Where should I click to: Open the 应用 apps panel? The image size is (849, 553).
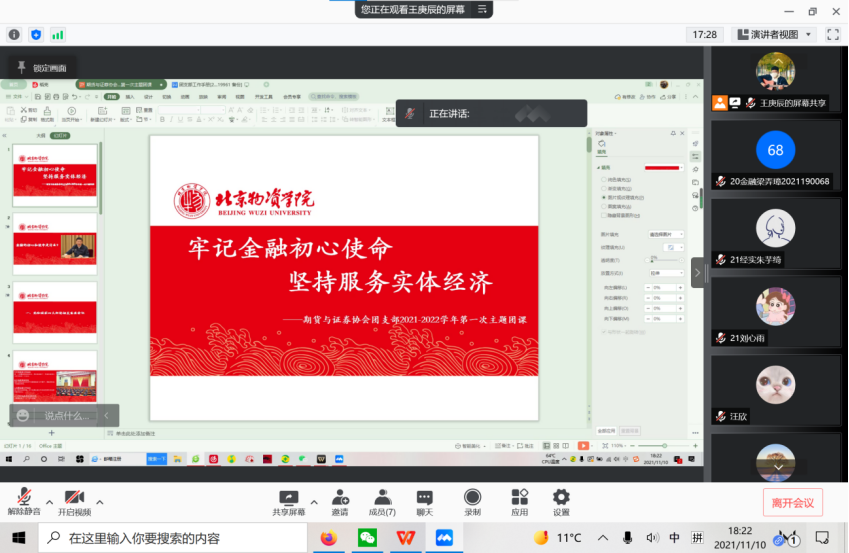click(x=519, y=499)
